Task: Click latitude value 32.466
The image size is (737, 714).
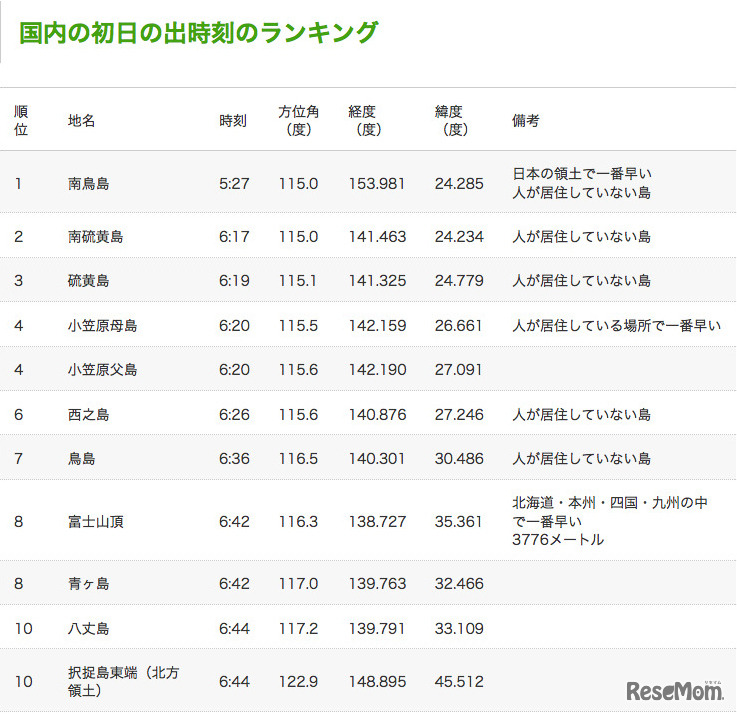Action: click(x=459, y=583)
